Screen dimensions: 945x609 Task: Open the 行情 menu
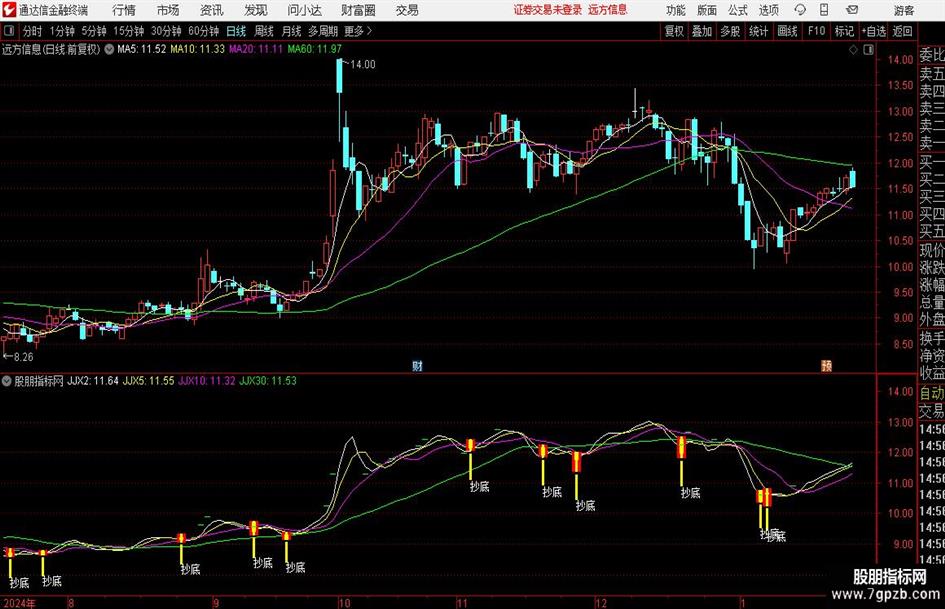point(124,10)
